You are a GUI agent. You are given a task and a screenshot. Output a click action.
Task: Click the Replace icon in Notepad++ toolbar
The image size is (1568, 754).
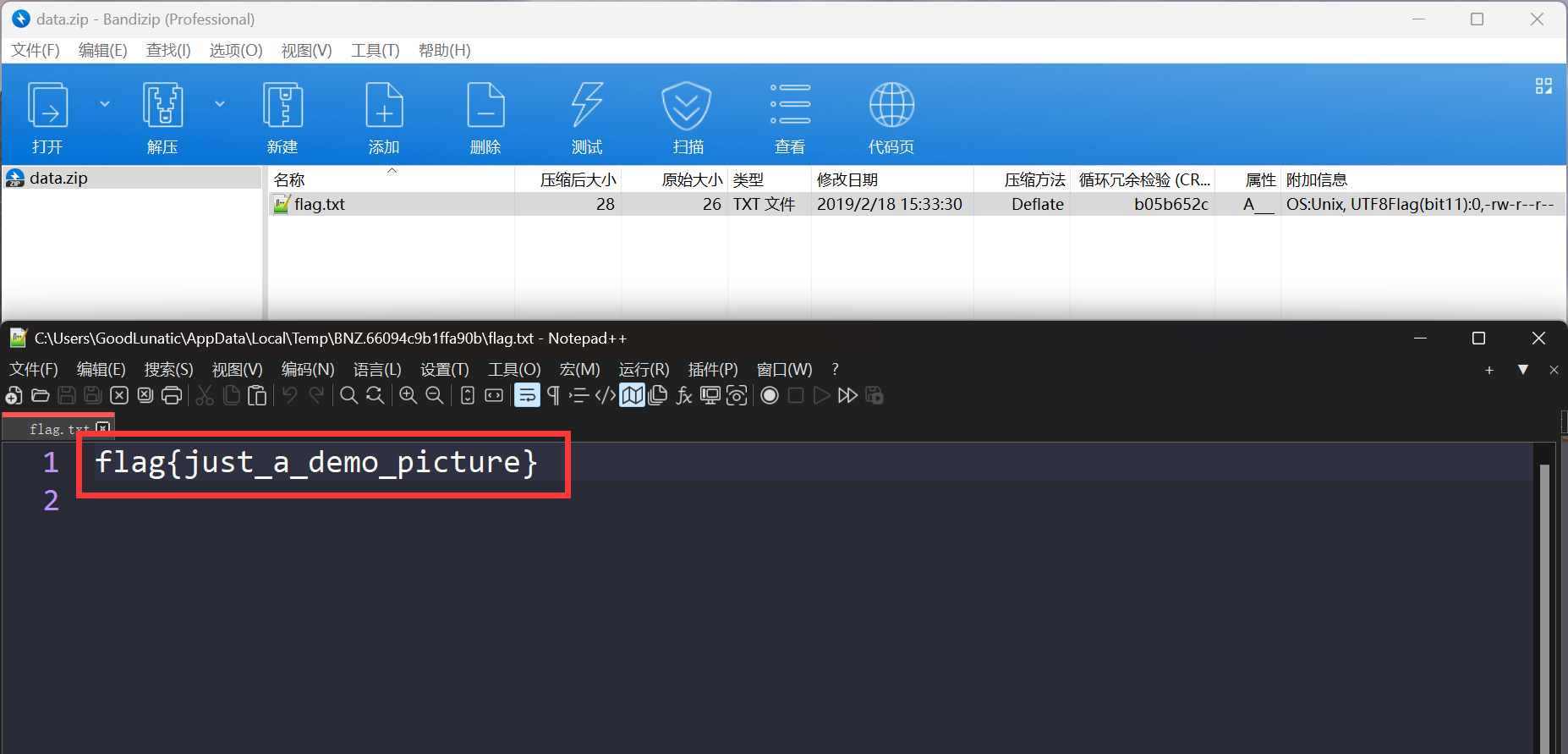375,395
